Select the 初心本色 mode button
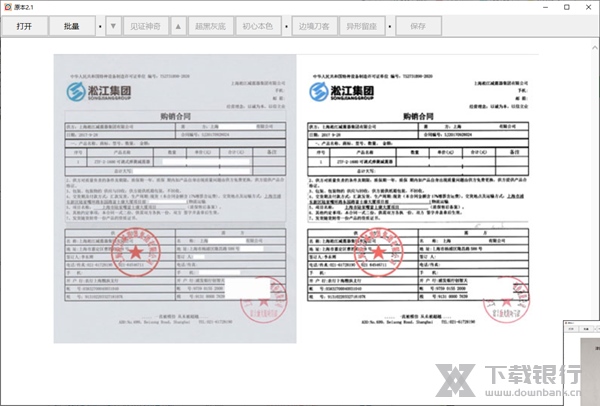 [x=258, y=26]
